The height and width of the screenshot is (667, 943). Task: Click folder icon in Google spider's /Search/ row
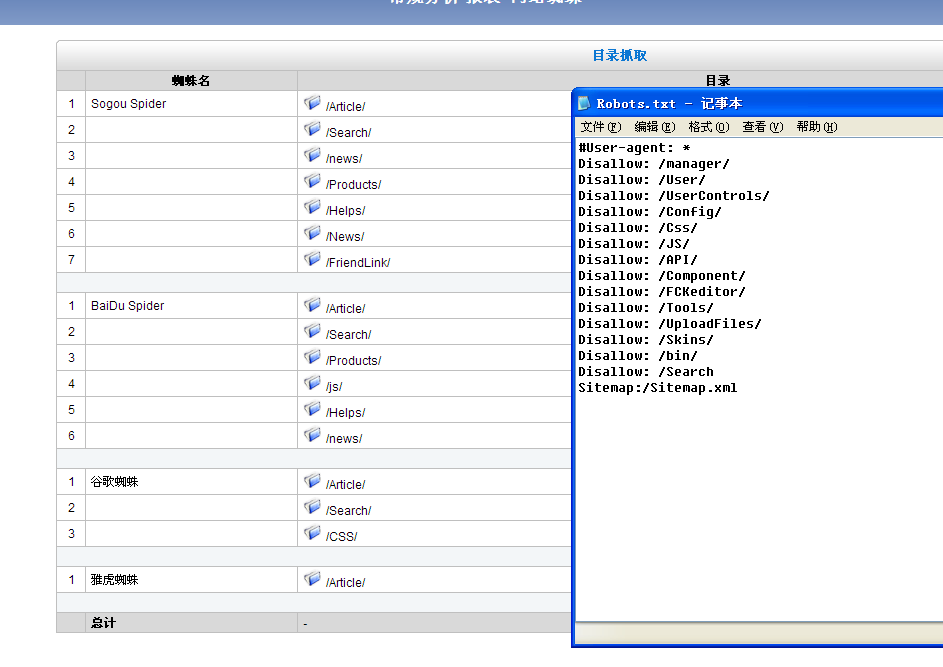312,507
